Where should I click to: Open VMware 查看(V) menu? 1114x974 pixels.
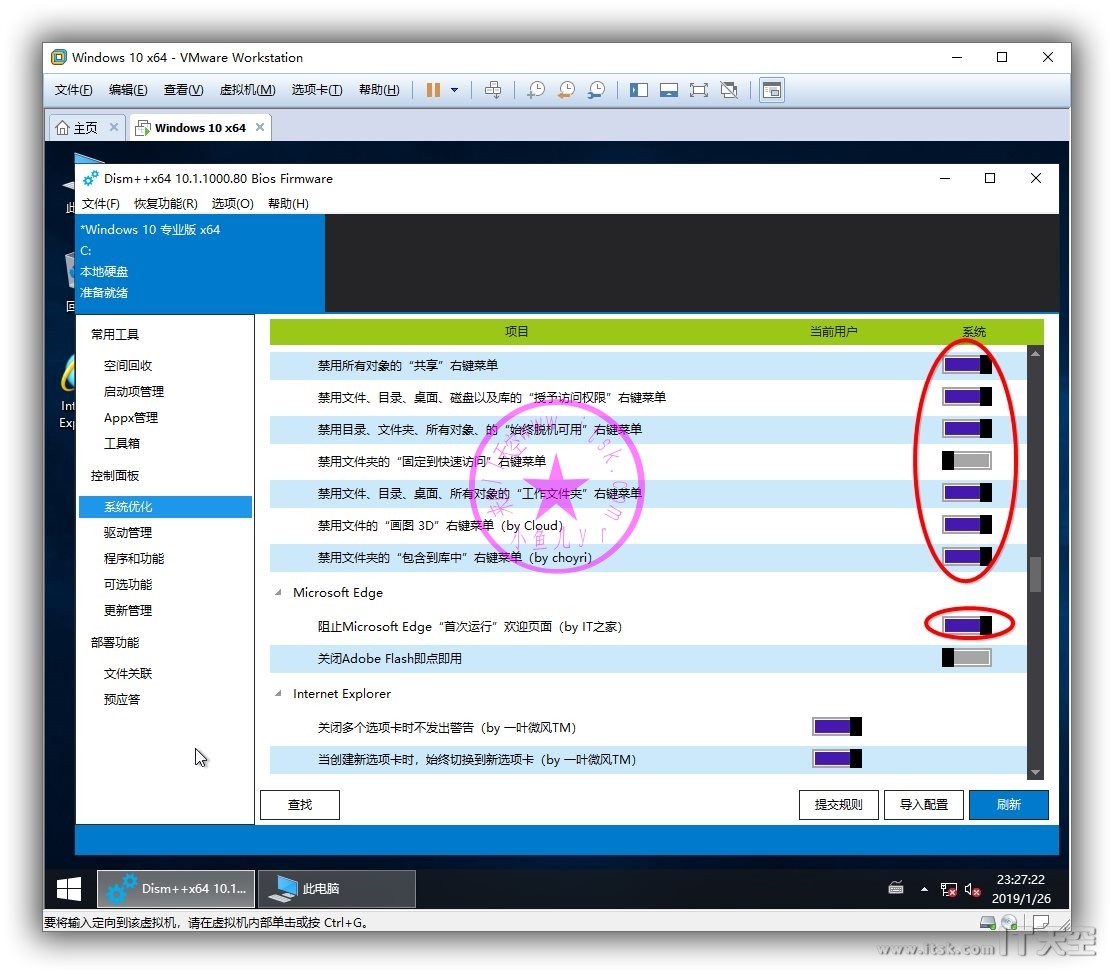[x=183, y=90]
